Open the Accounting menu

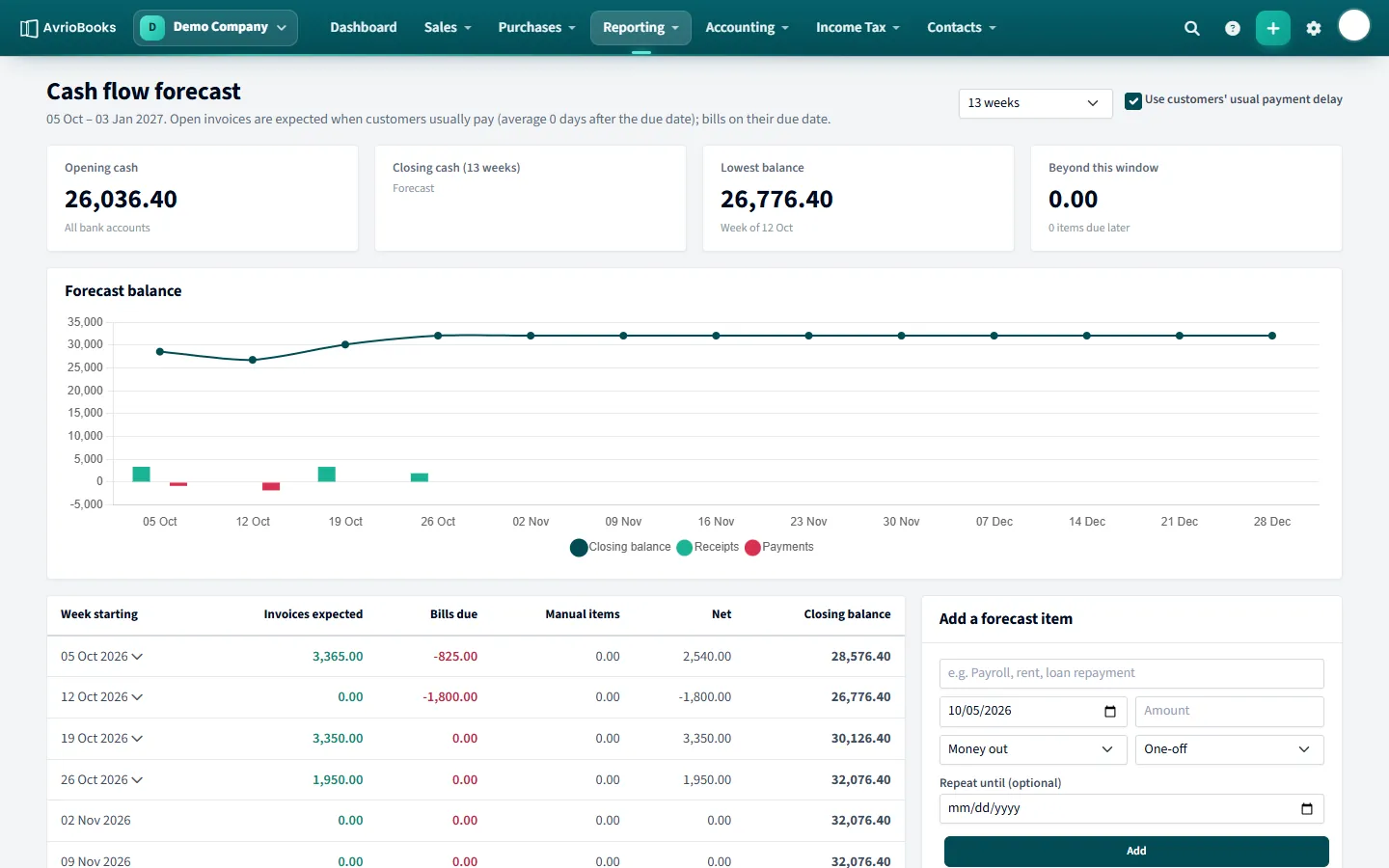coord(747,27)
